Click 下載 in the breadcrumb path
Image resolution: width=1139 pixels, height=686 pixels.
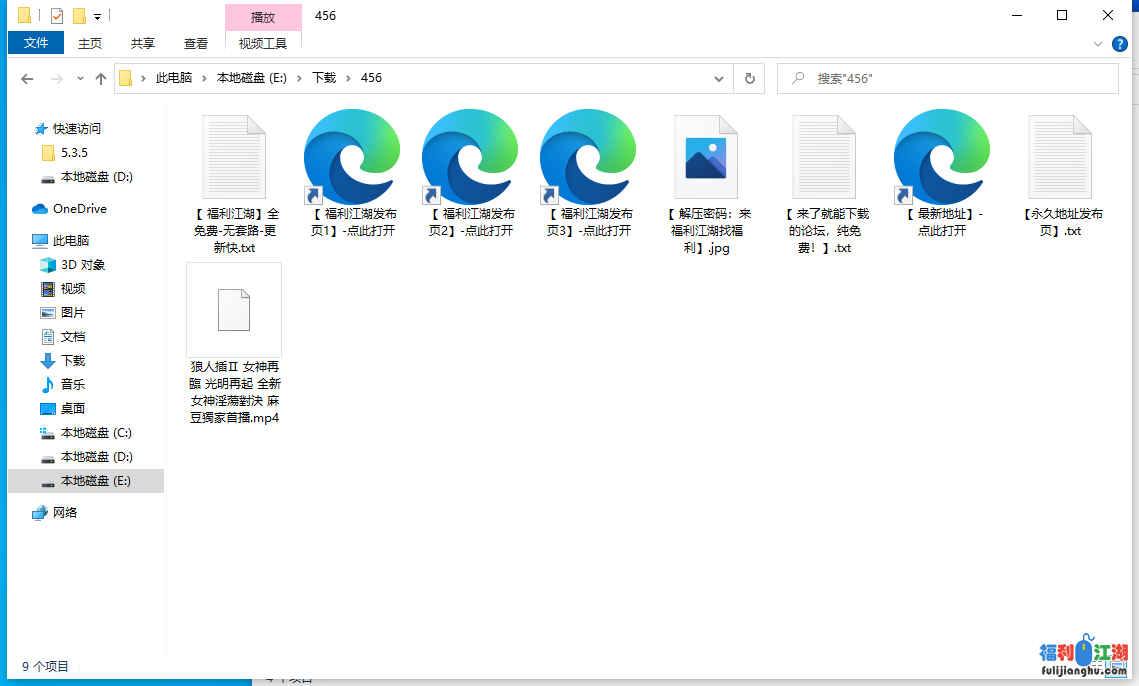[324, 78]
